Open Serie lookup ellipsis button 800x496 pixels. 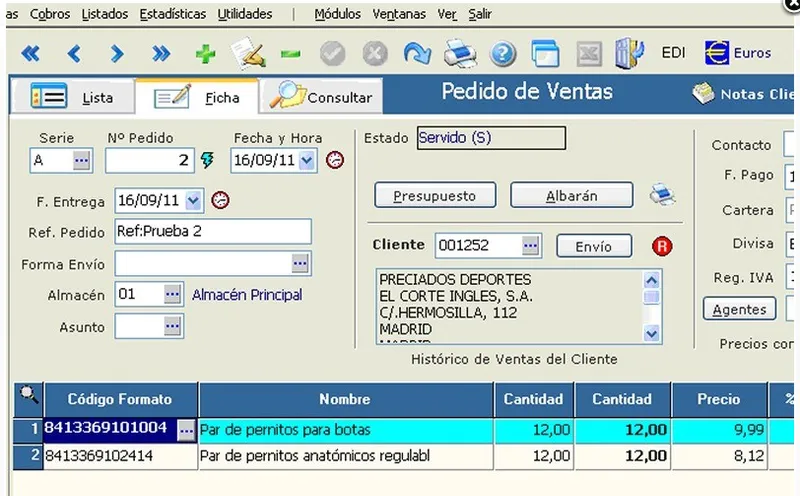click(x=81, y=160)
